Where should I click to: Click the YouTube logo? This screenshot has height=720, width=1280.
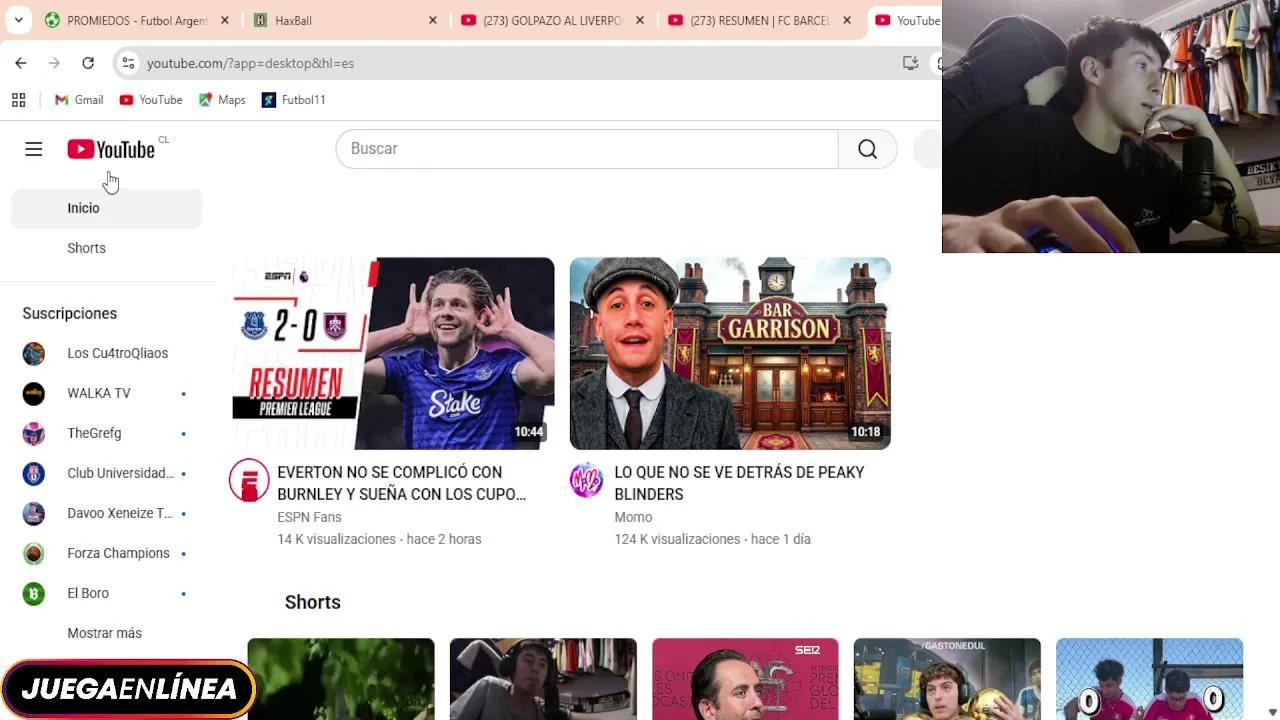[111, 149]
